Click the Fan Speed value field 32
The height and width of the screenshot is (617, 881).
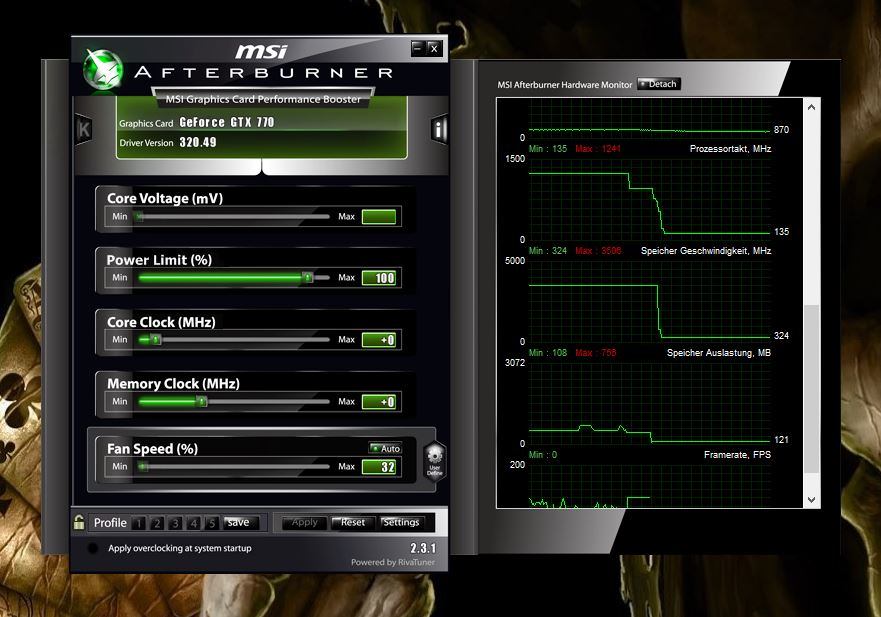click(379, 466)
